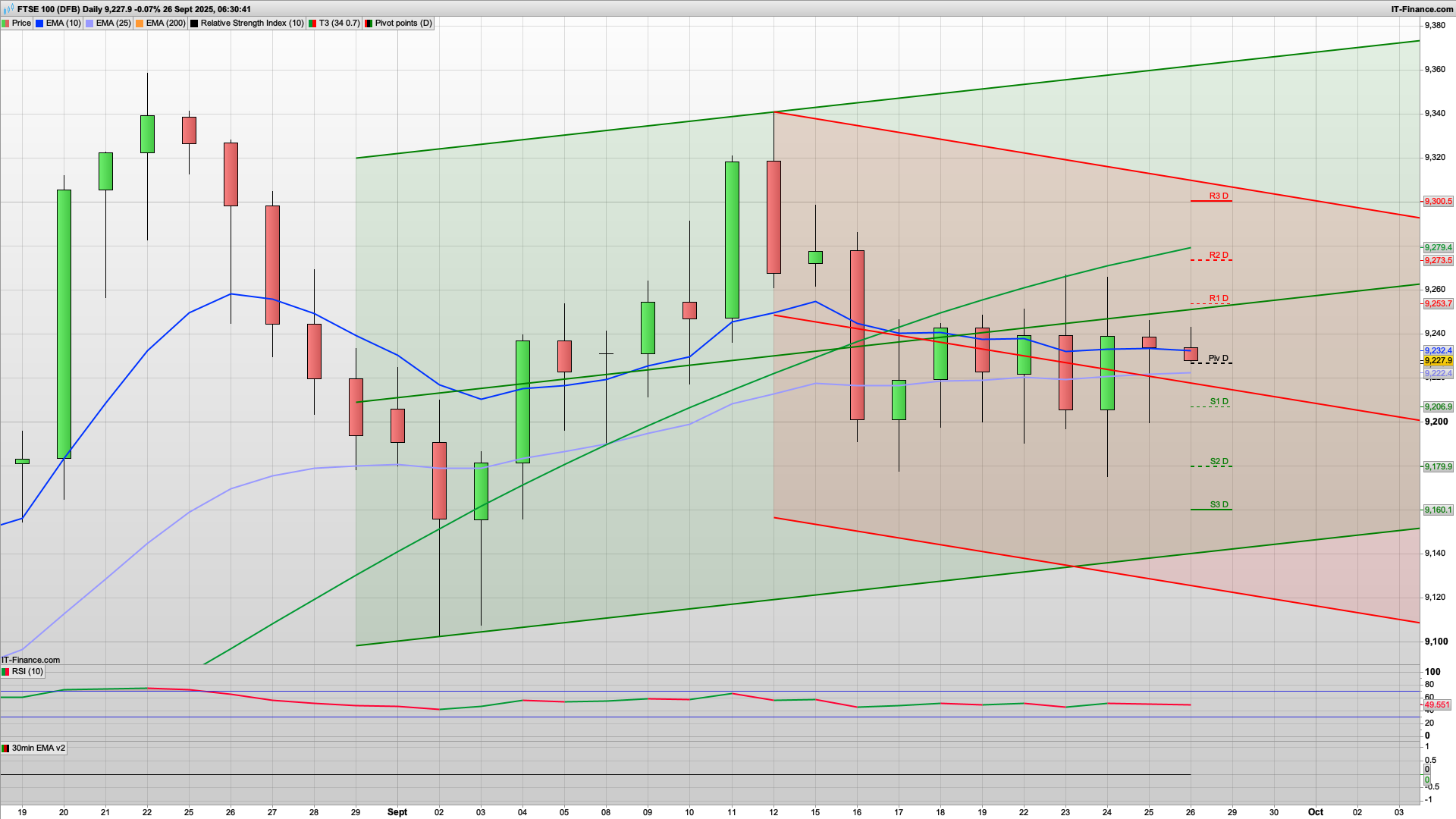Click the red-green icon beside RSI (10) label
1456x819 pixels.
(5, 672)
